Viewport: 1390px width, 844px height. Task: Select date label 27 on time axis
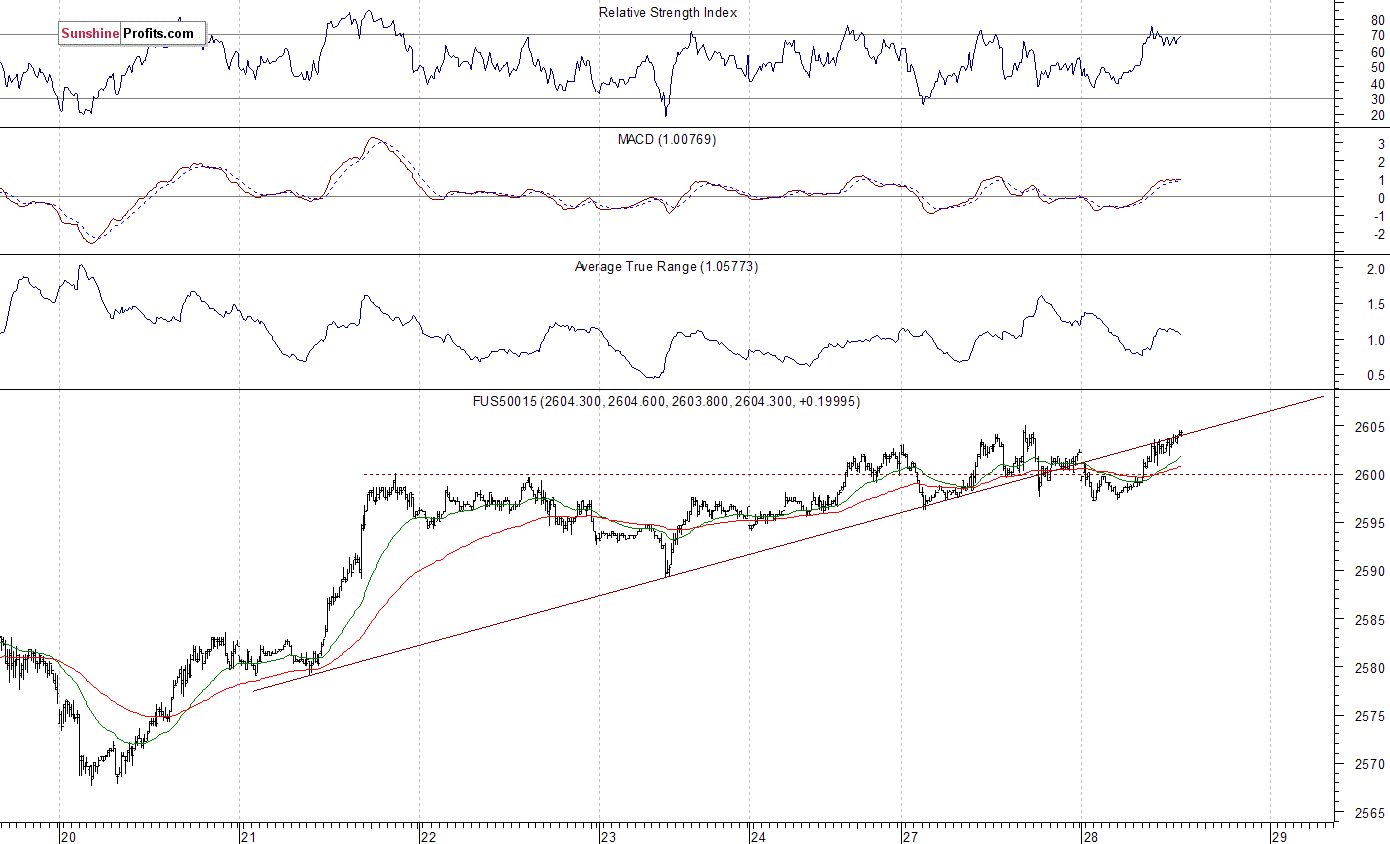[910, 836]
